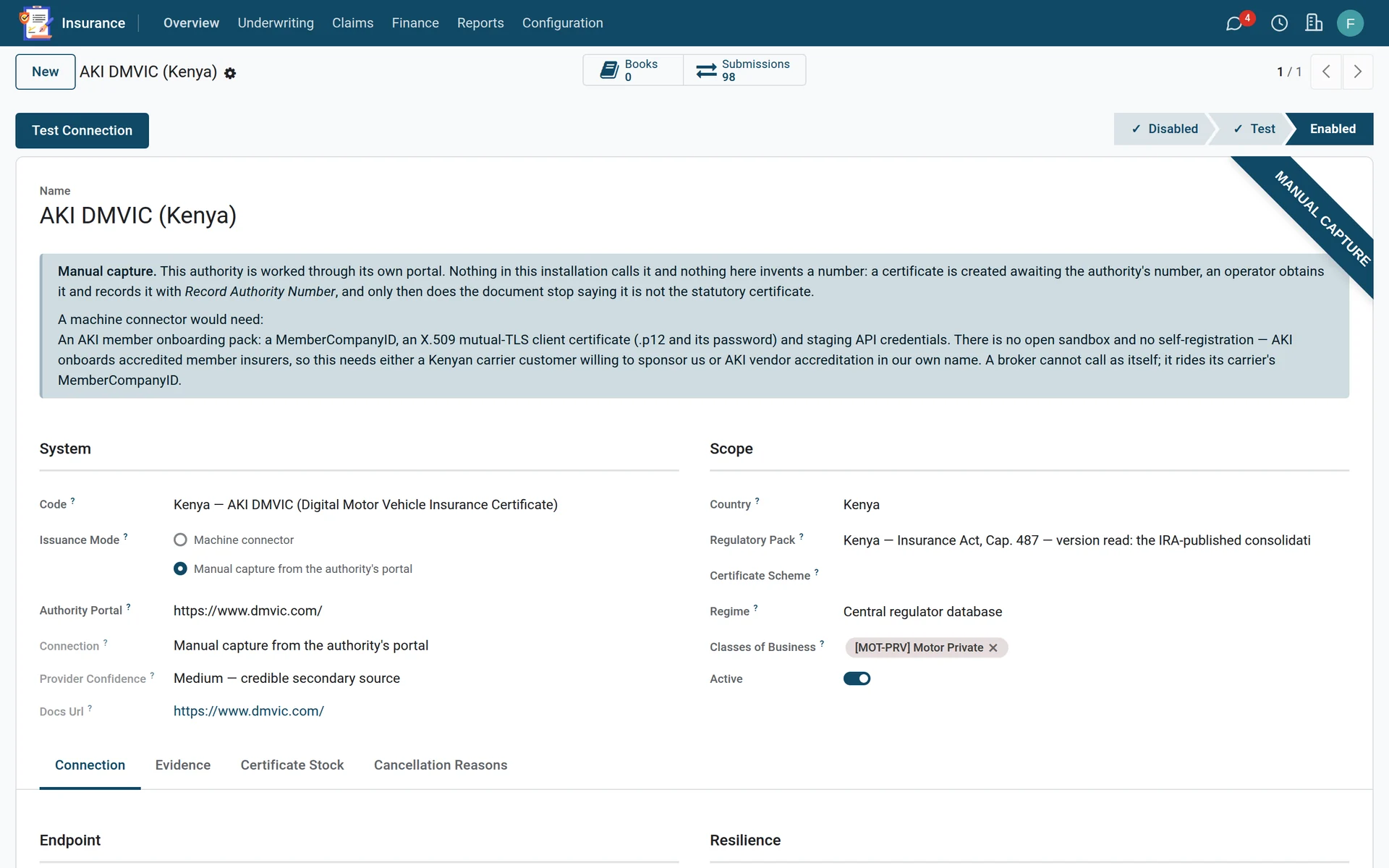Edit the Authority Portal URL field
The image size is (1389, 868).
[425, 610]
